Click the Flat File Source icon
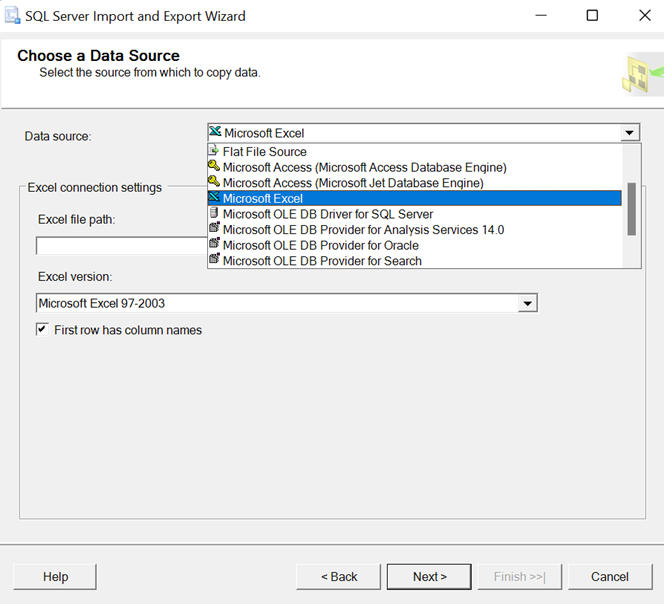Screen dimensions: 664x604 (x=214, y=150)
